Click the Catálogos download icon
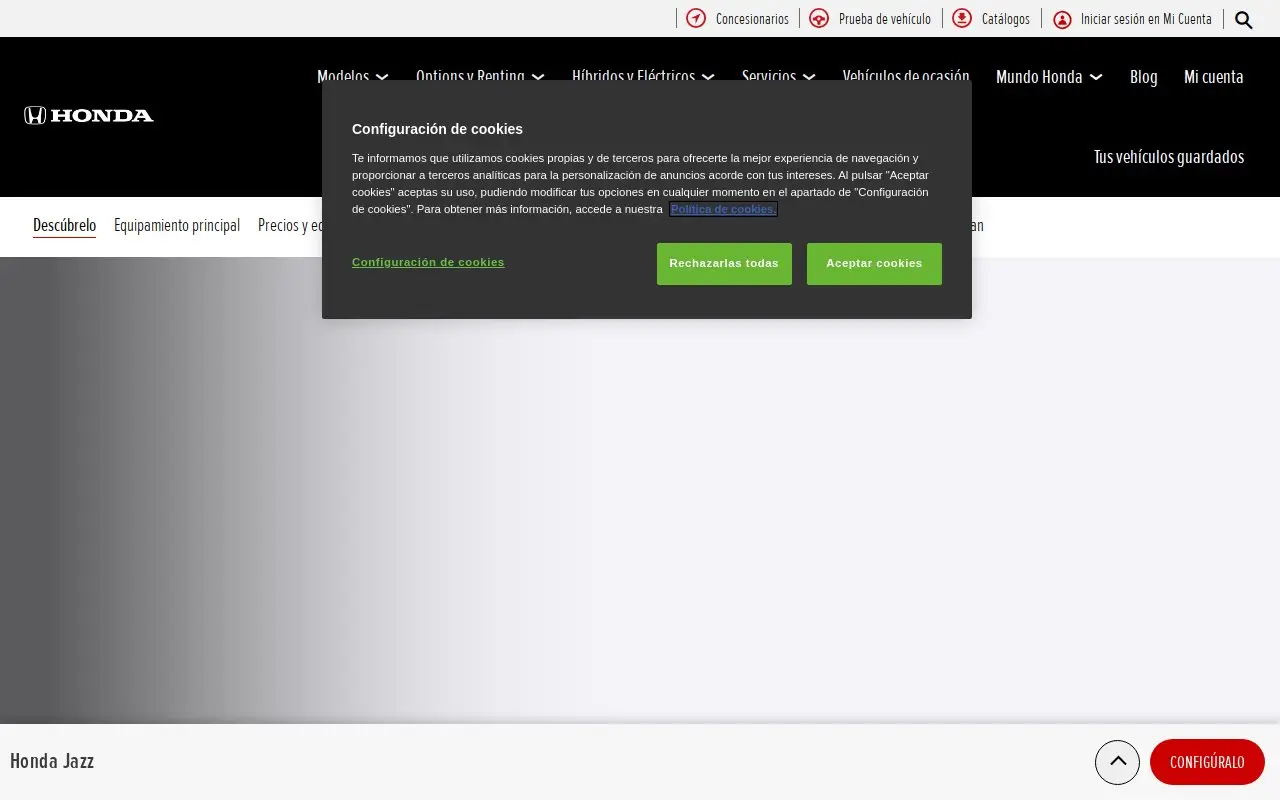 [x=962, y=18]
